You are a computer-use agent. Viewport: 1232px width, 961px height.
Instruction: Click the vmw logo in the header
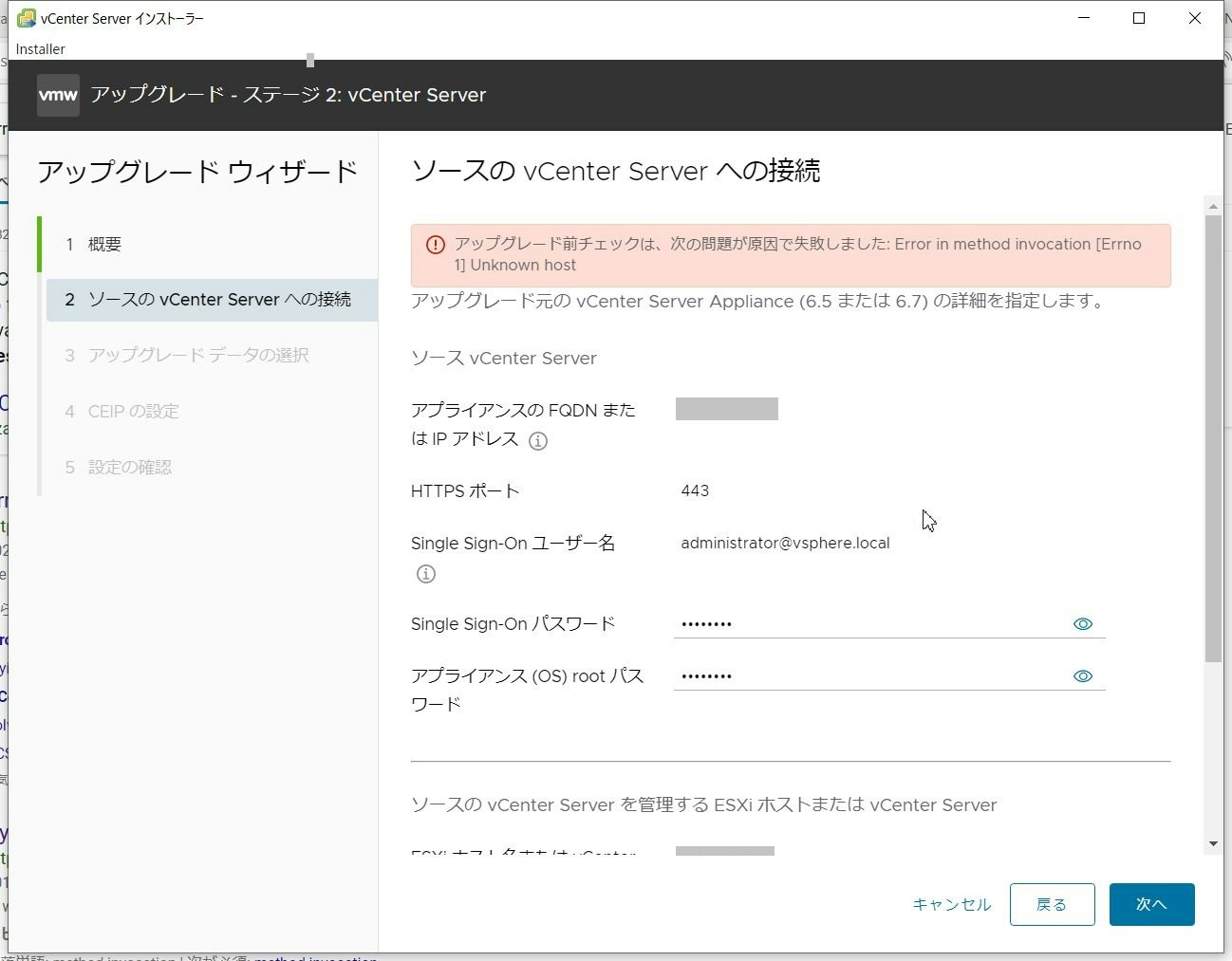coord(58,95)
